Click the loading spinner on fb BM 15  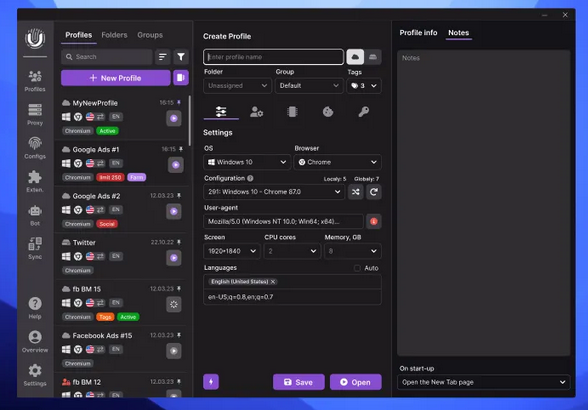tap(174, 304)
